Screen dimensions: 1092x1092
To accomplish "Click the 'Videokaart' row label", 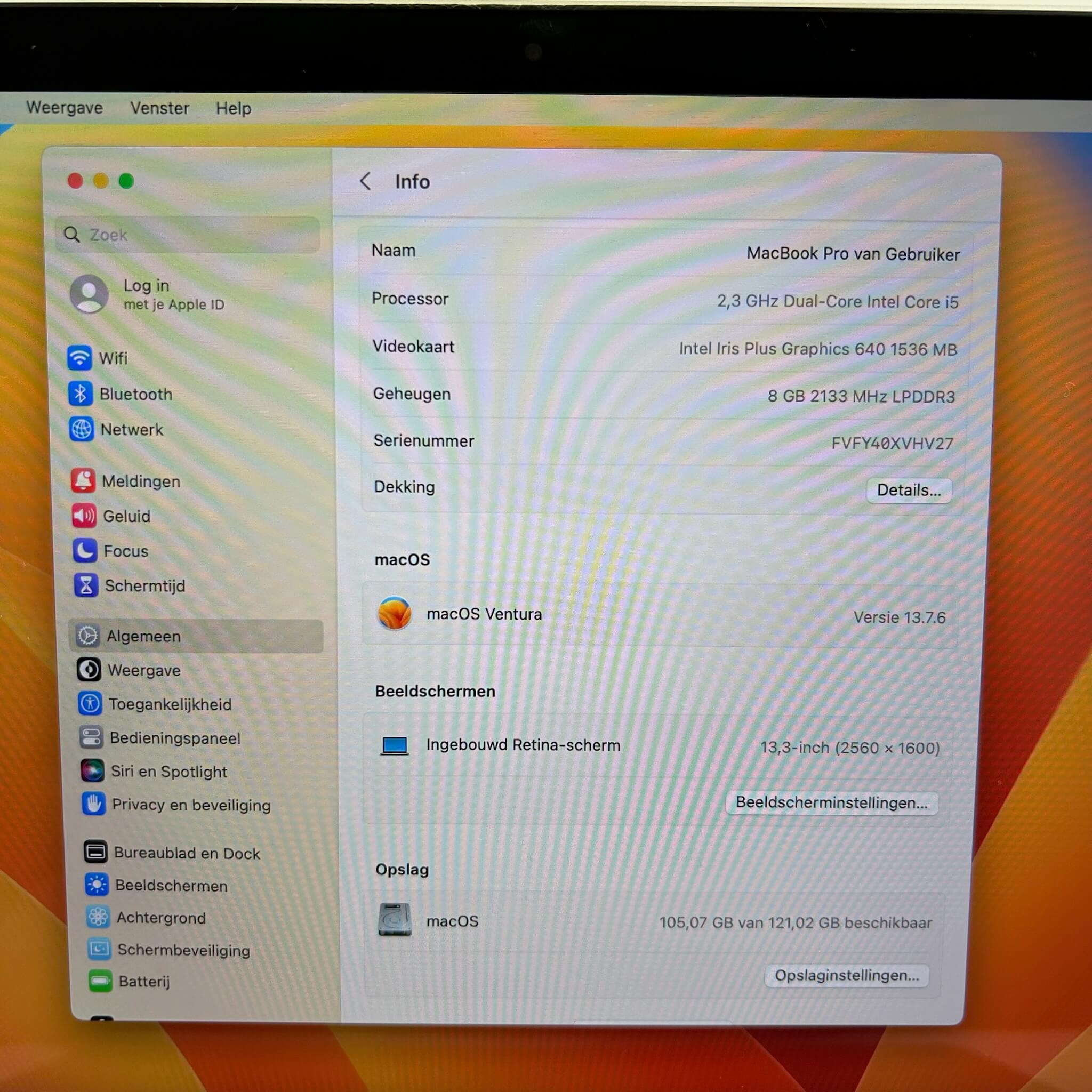I will (413, 346).
